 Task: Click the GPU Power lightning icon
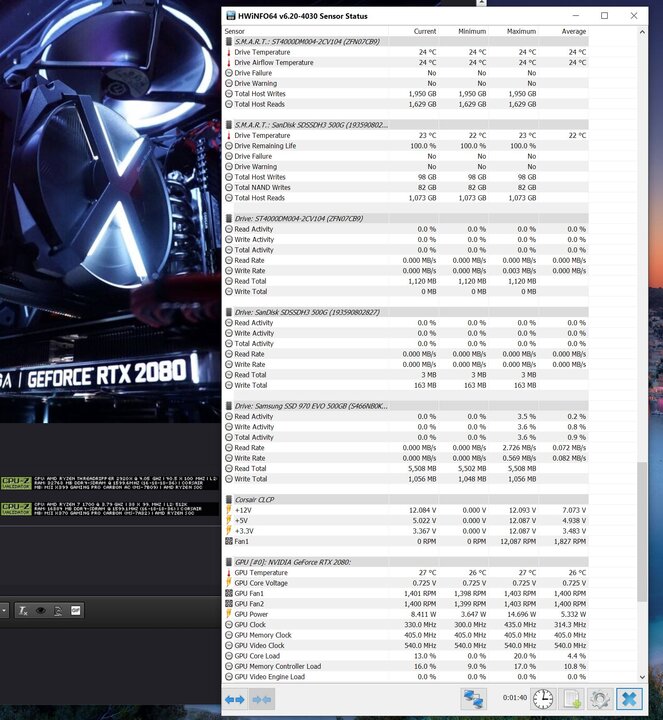pyautogui.click(x=229, y=614)
